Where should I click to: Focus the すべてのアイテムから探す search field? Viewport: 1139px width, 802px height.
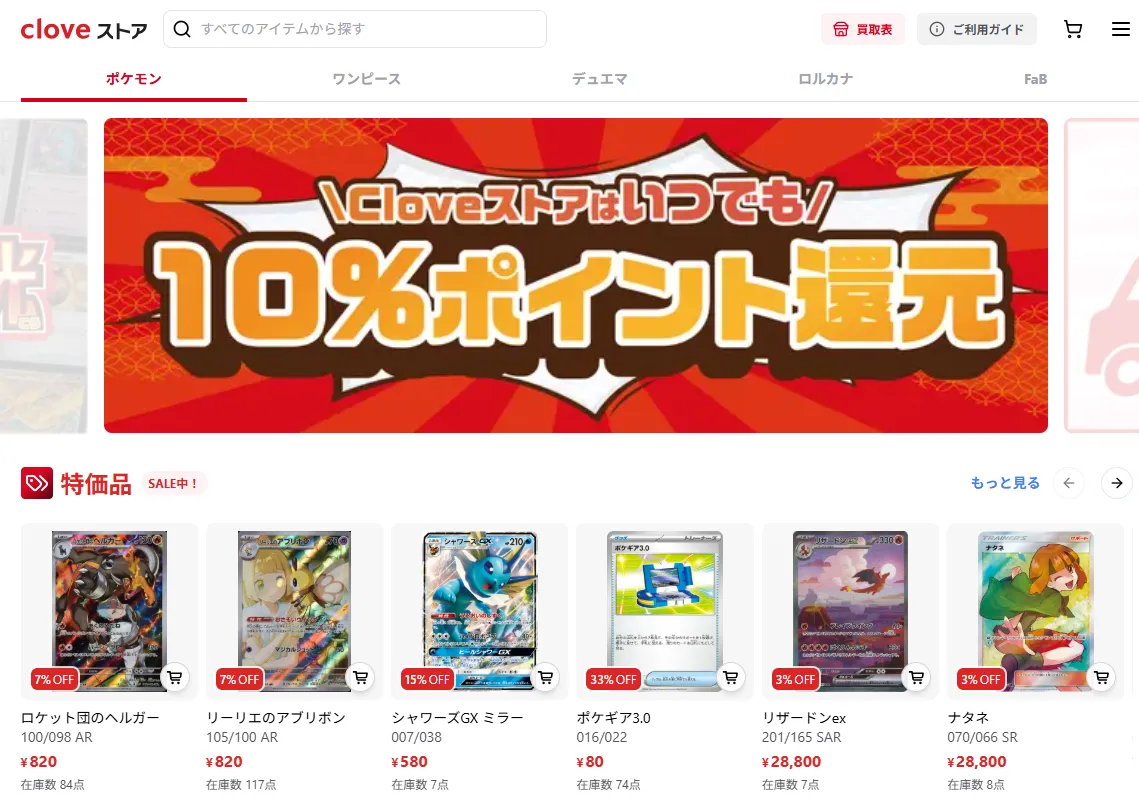pos(354,29)
